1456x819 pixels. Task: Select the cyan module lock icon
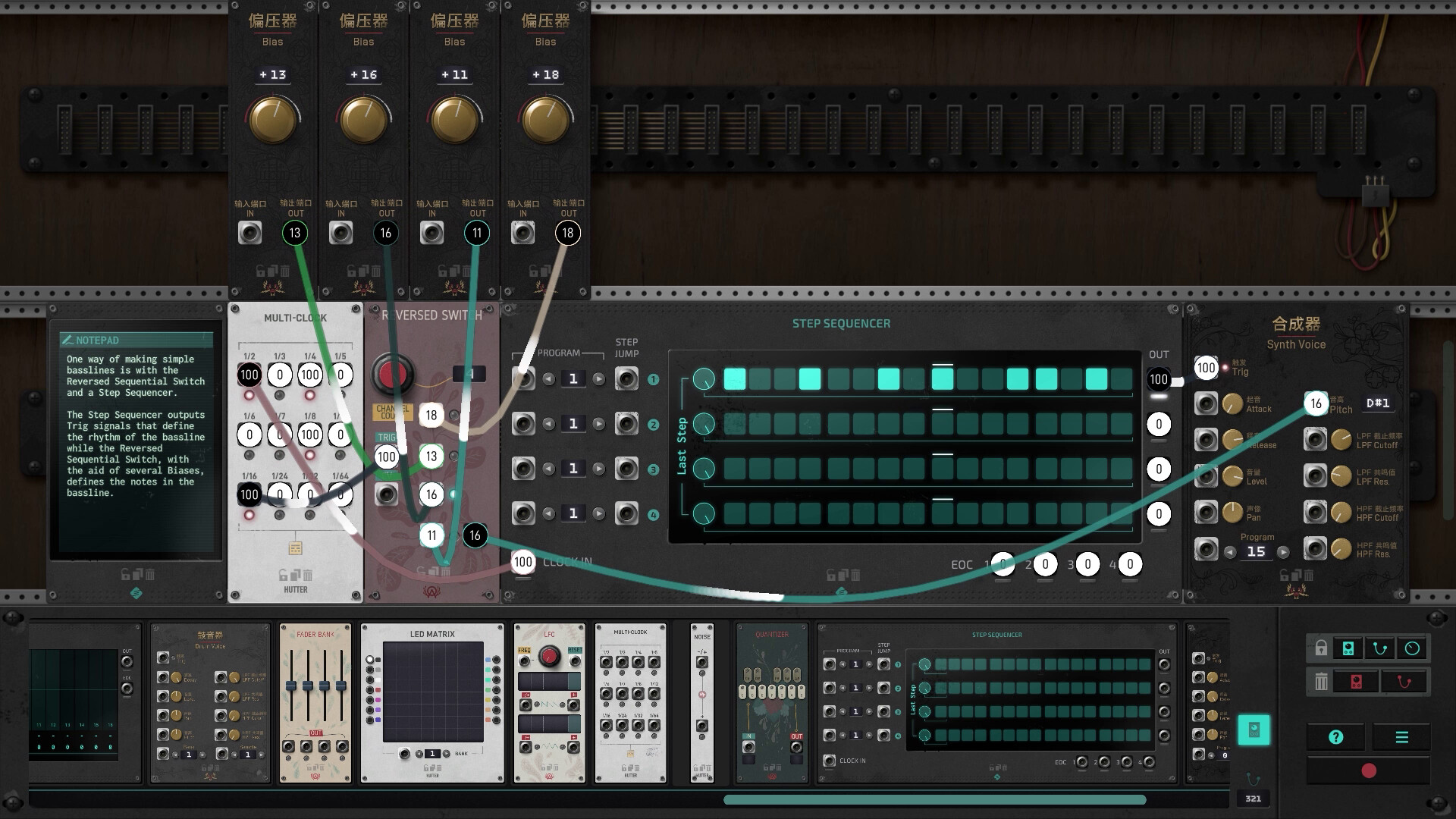pyautogui.click(x=1348, y=648)
